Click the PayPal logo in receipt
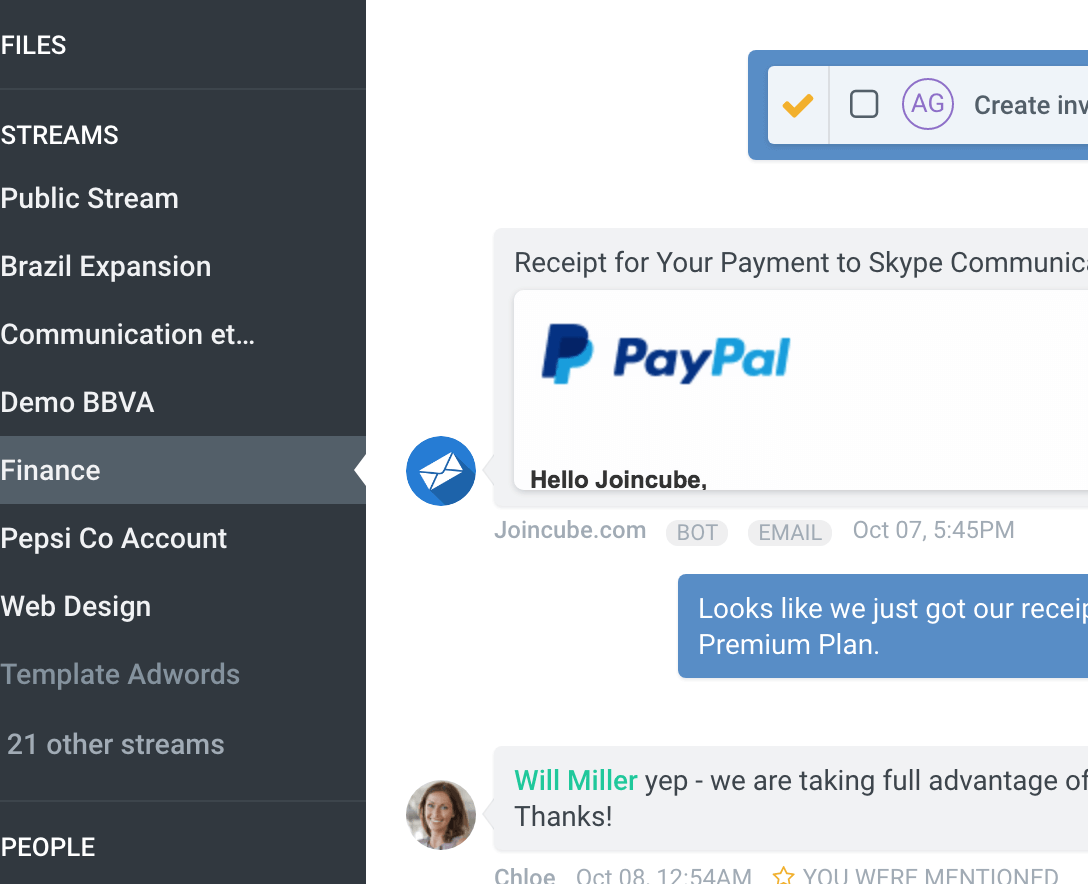Viewport: 1088px width, 884px height. click(x=666, y=354)
